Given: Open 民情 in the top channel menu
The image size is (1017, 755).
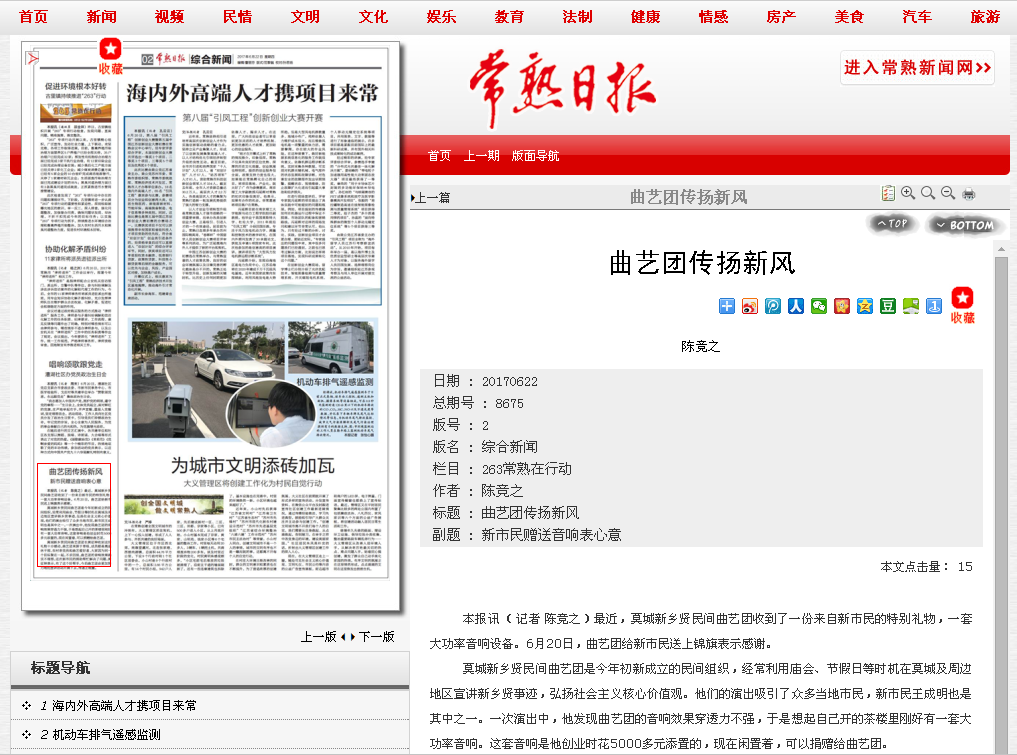Looking at the screenshot, I should coord(237,17).
